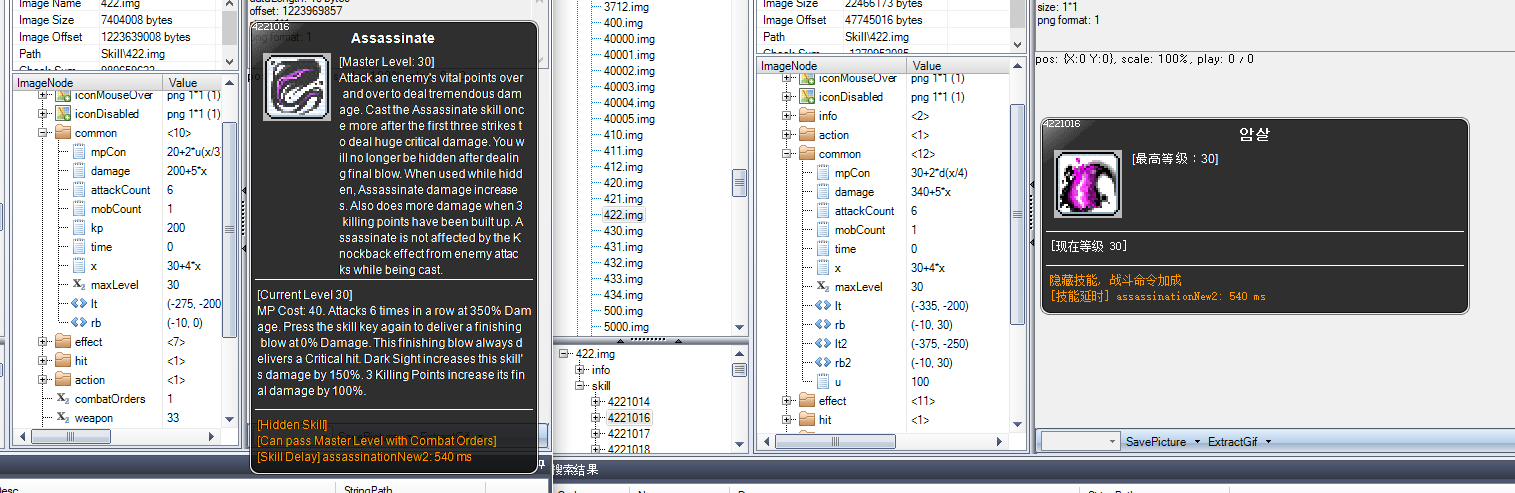This screenshot has width=1515, height=493.
Task: Select the rb2 vector node
Action: tap(845, 363)
